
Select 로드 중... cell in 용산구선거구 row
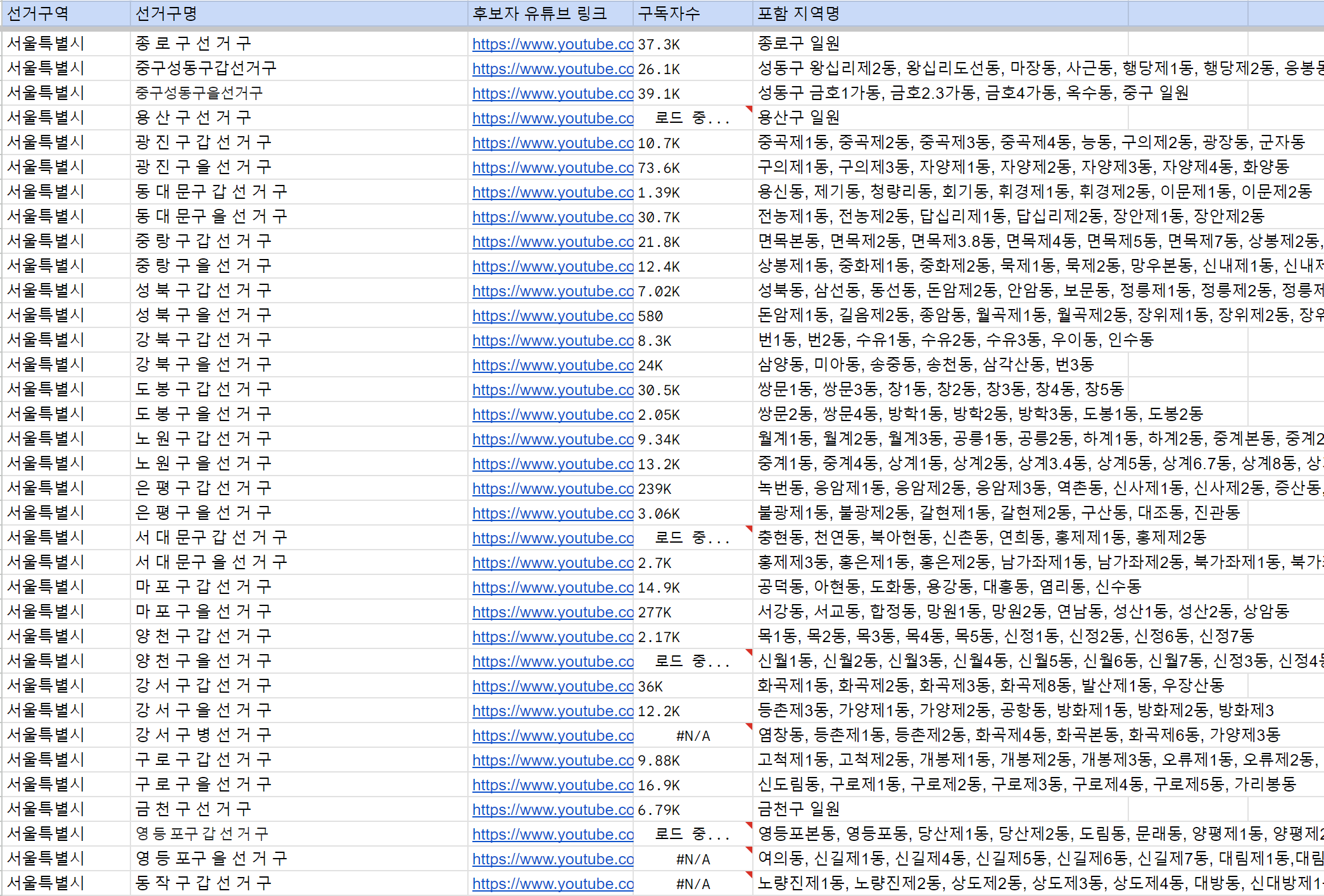click(693, 118)
